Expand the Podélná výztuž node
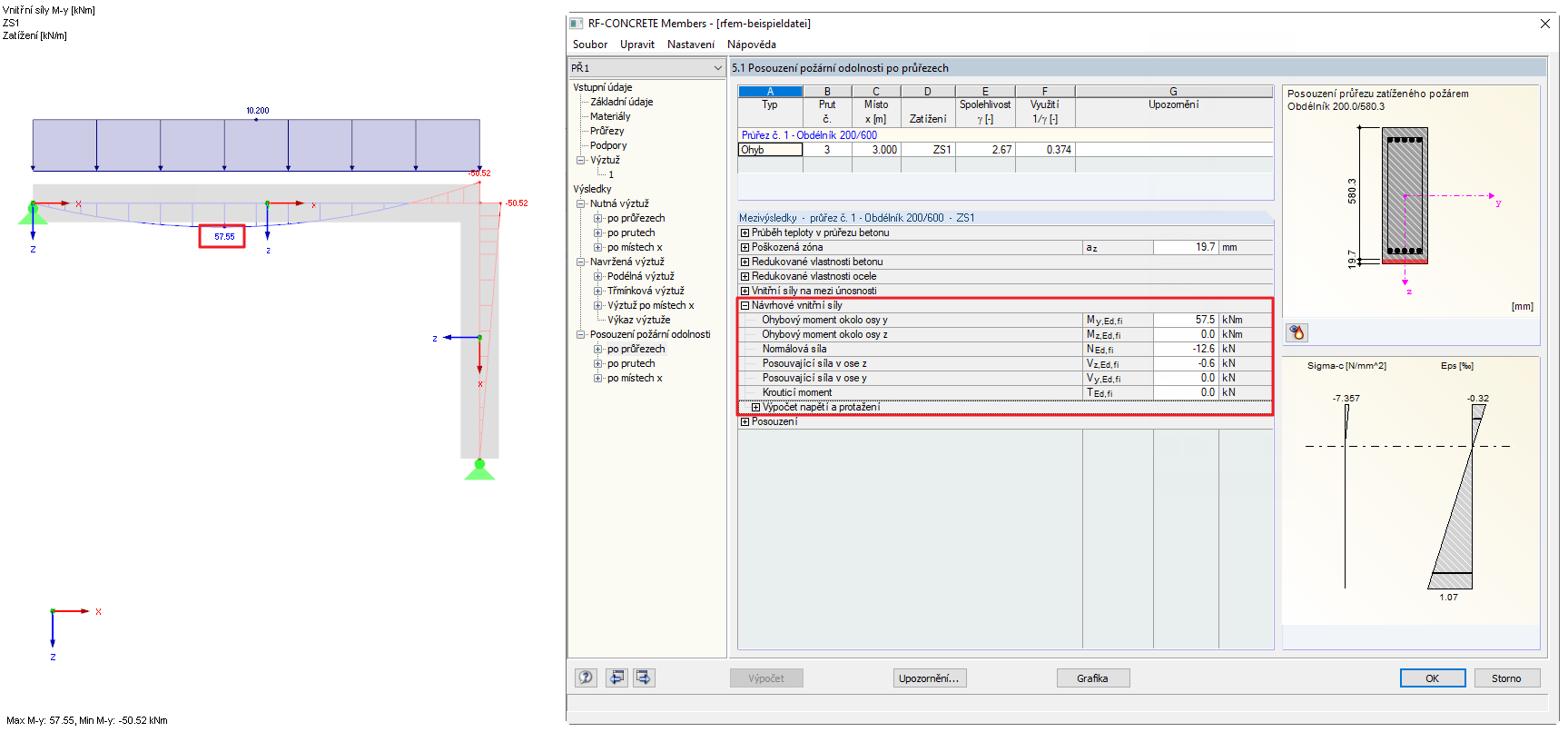 598,276
